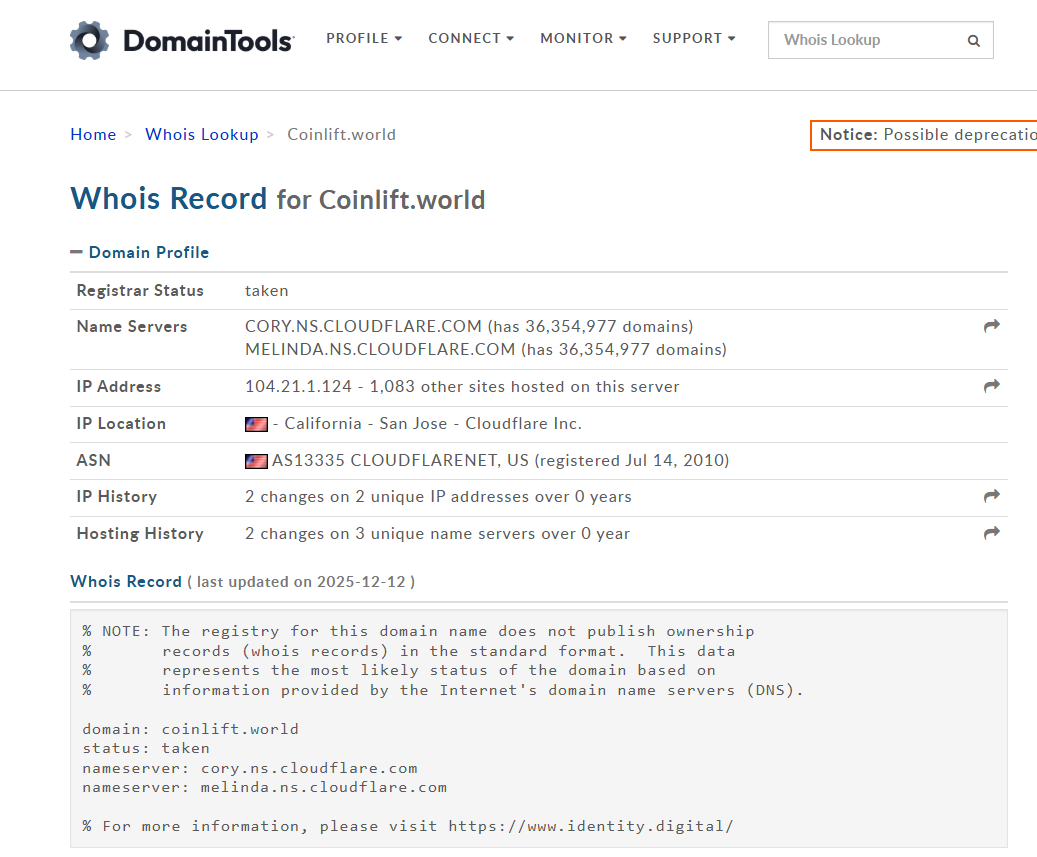This screenshot has width=1037, height=857.
Task: Click the flag icon beside IP Location
Action: (x=256, y=424)
